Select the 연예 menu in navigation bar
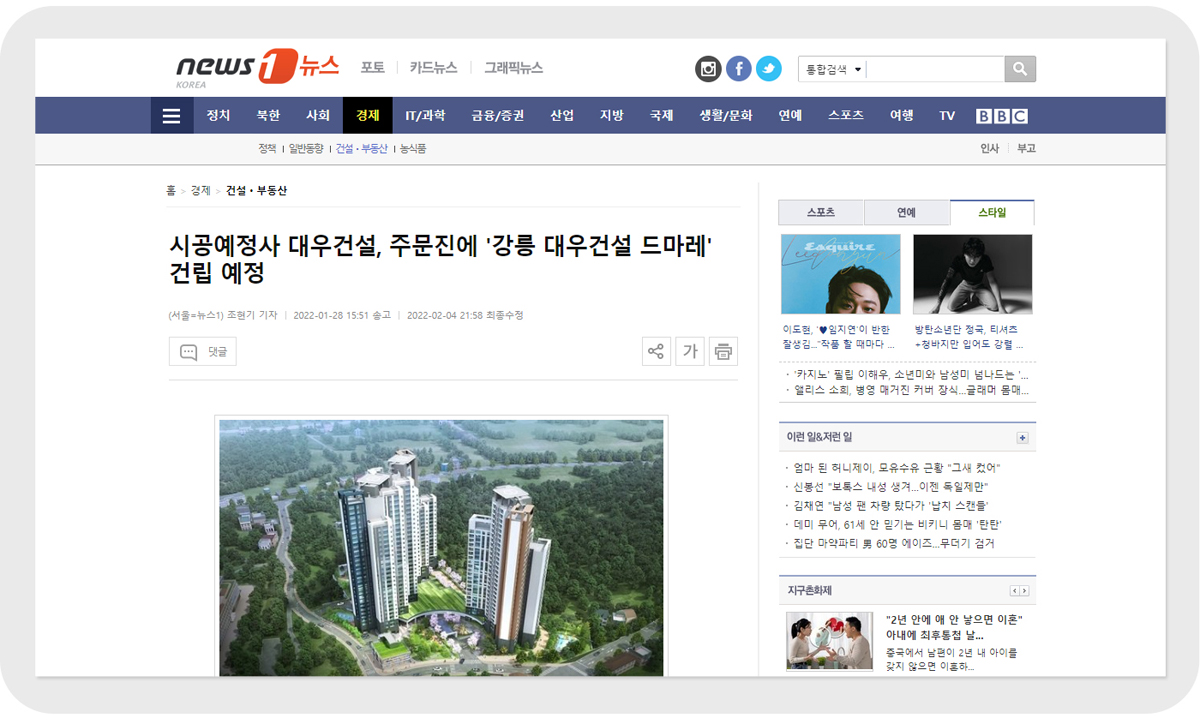Screen dimensions: 1200x724 click(x=790, y=116)
